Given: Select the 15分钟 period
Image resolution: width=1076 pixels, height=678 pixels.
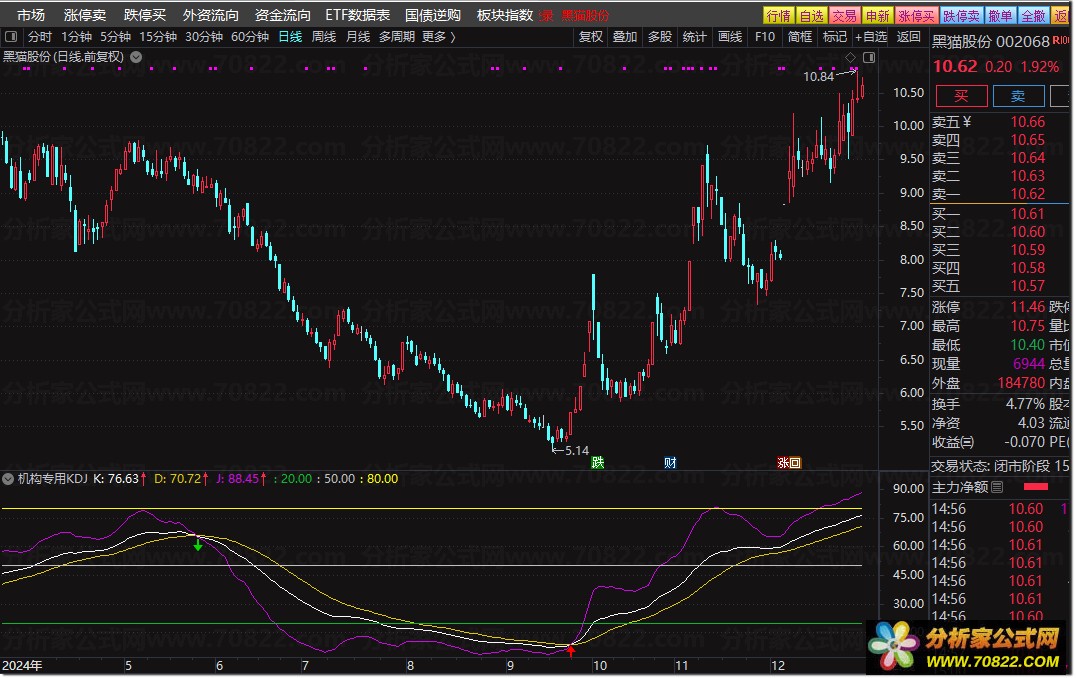Looking at the screenshot, I should tap(158, 36).
